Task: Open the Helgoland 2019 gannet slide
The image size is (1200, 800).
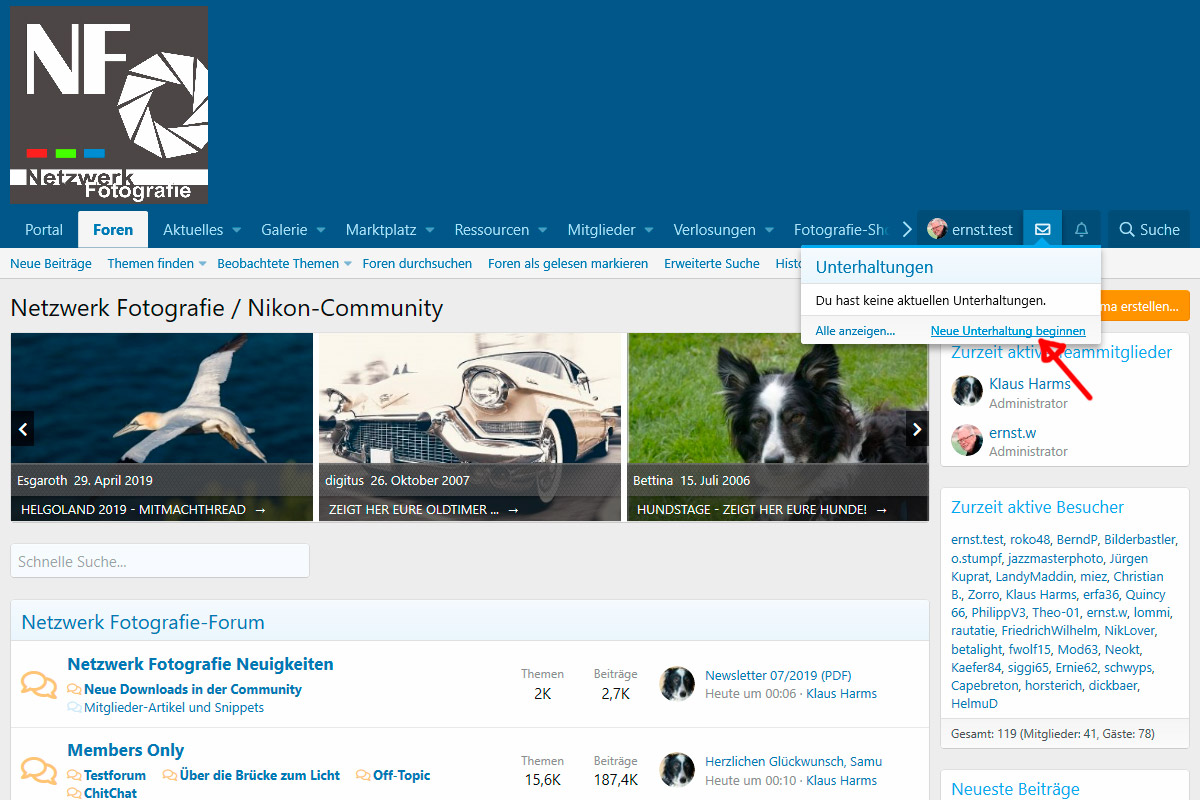Action: [162, 427]
